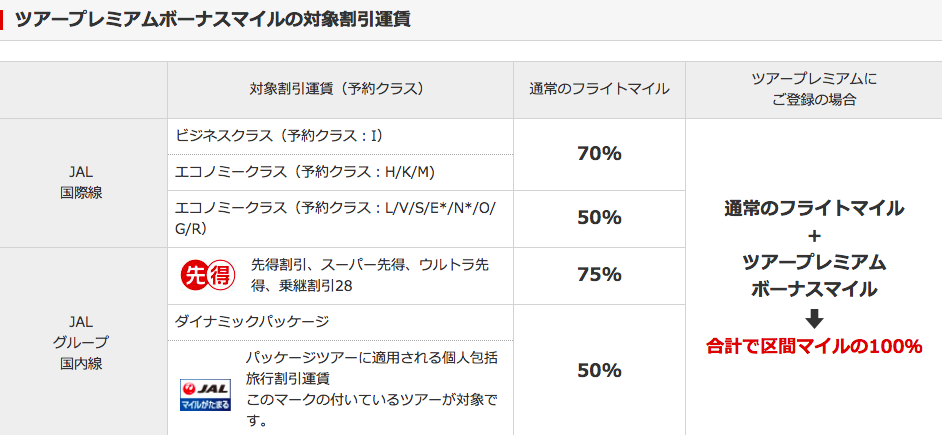
Task: Select the 対象割引運賃（予約クラス） column header
Action: click(340, 90)
